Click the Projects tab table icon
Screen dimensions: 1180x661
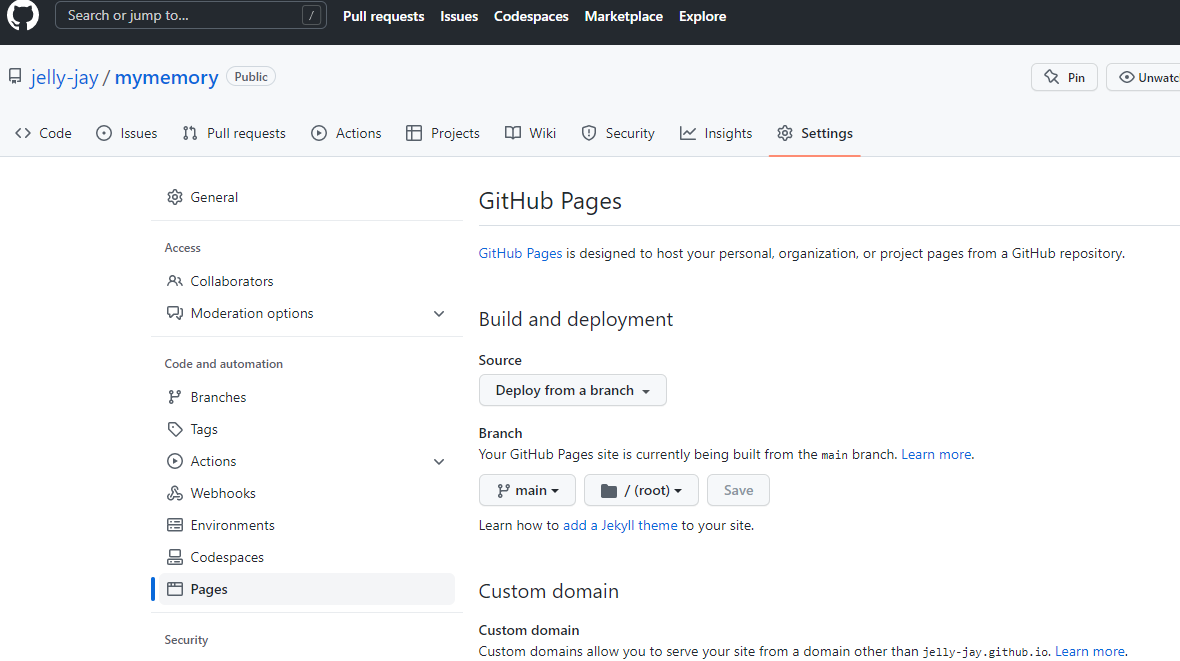[x=414, y=133]
